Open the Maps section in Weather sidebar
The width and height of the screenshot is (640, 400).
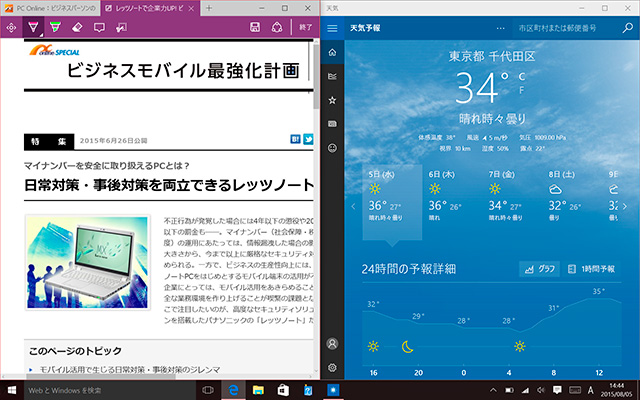pos(332,76)
